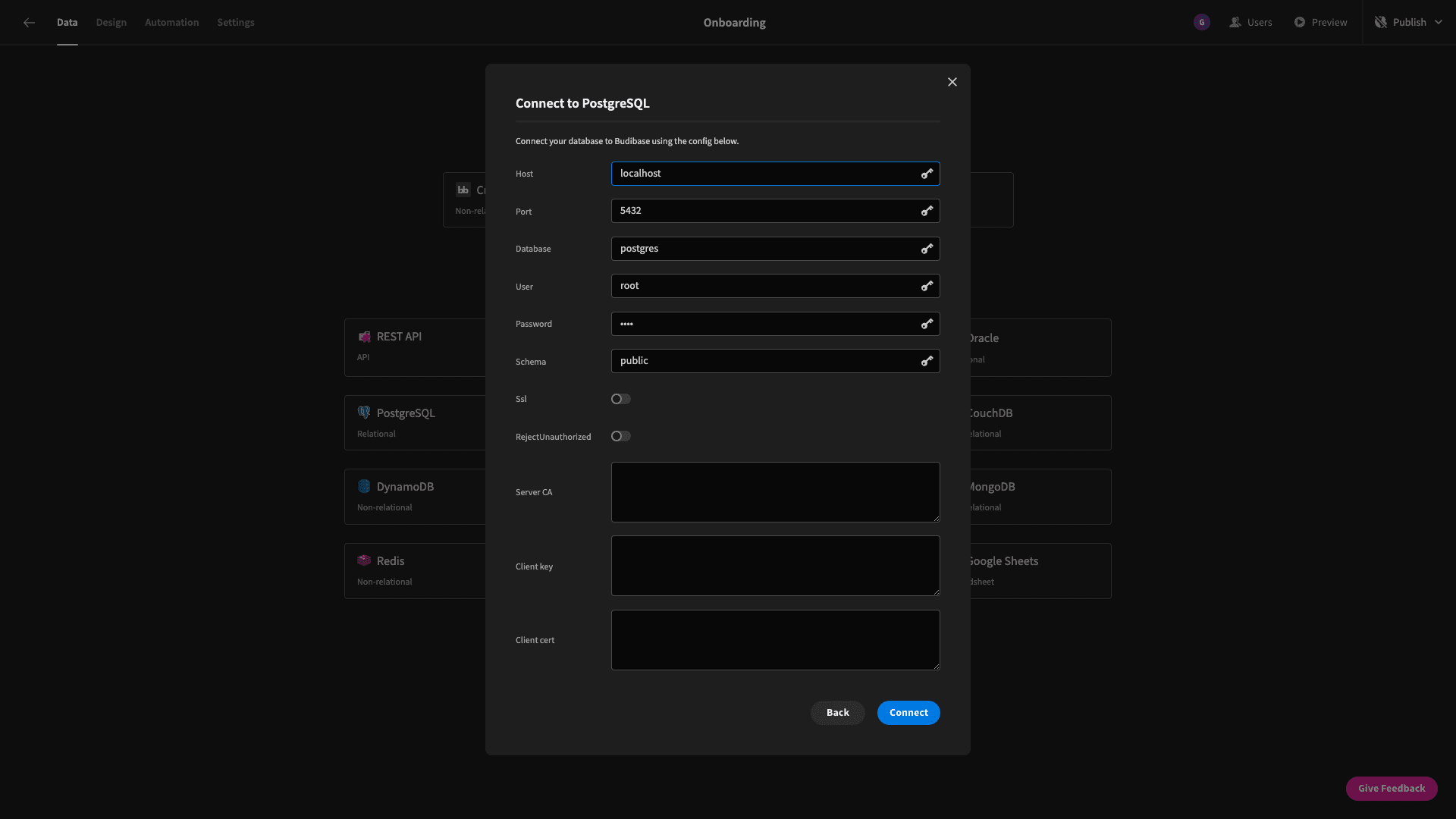Select the MongoDB datasource card

(x=1040, y=497)
